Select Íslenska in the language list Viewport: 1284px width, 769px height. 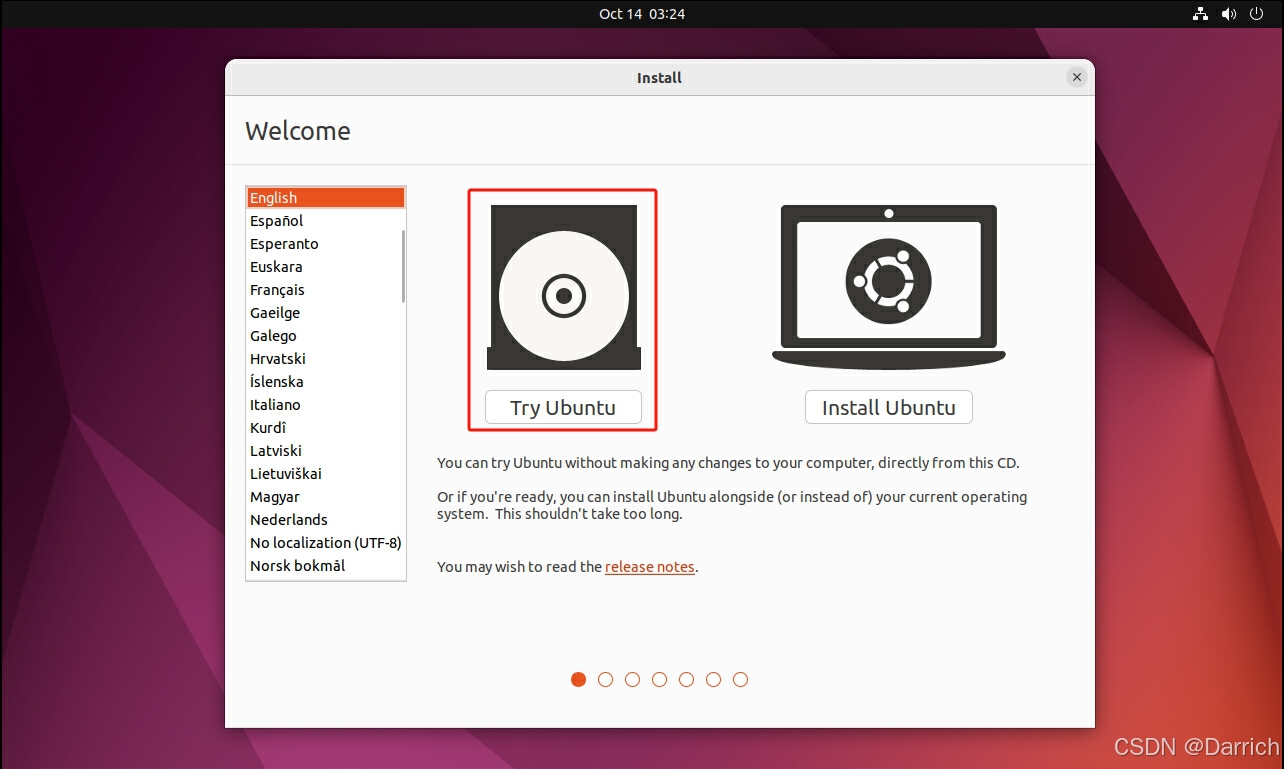click(325, 382)
